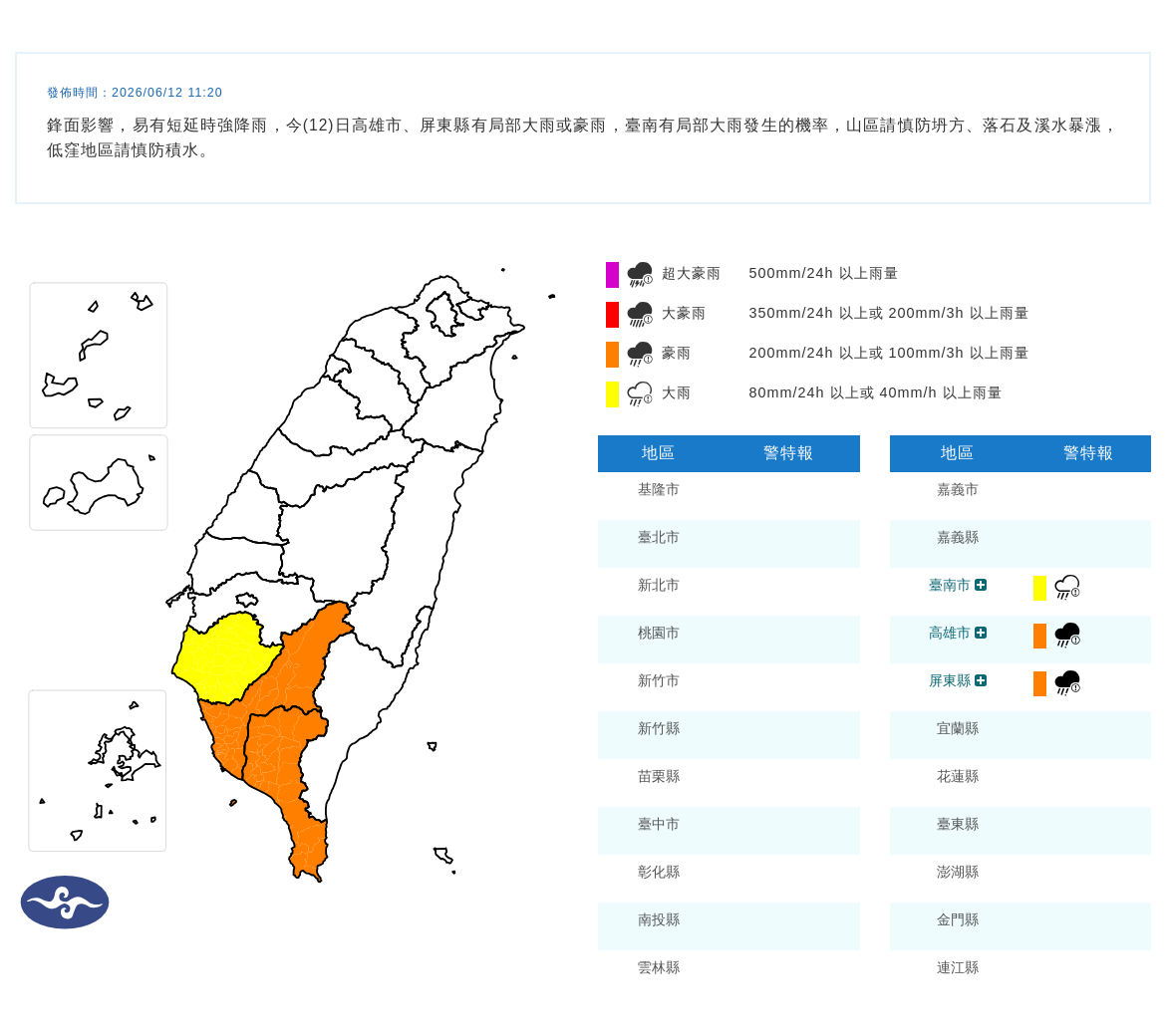Click the 200mm/24h 以上或 100mm/3h legend text
Viewport: 1166px width, 1036px height.
[x=888, y=353]
